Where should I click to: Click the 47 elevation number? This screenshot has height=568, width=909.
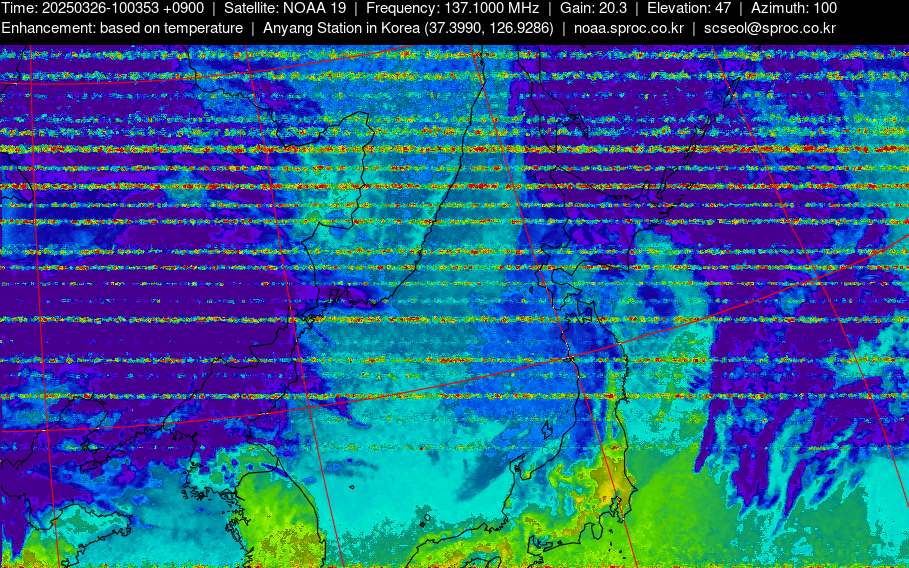pos(722,8)
